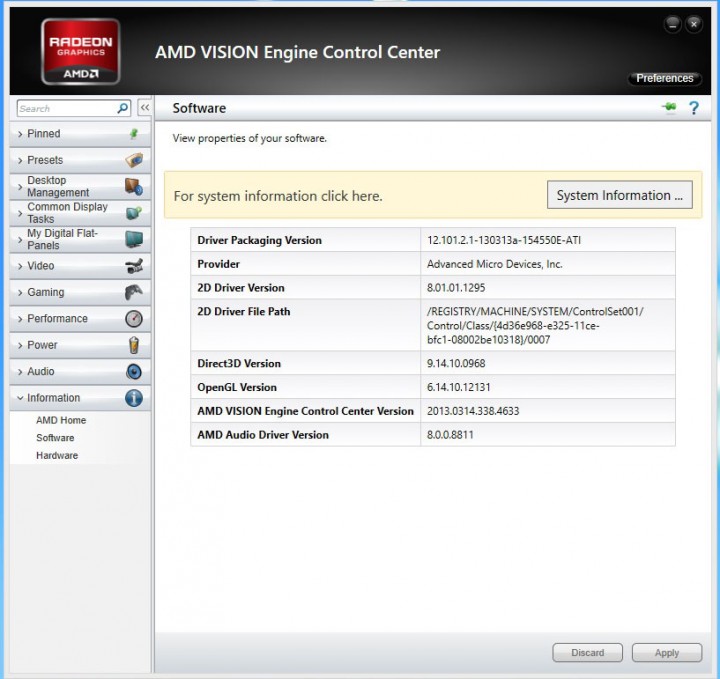Expand the Power section arrow
The image size is (720, 679).
pos(20,345)
